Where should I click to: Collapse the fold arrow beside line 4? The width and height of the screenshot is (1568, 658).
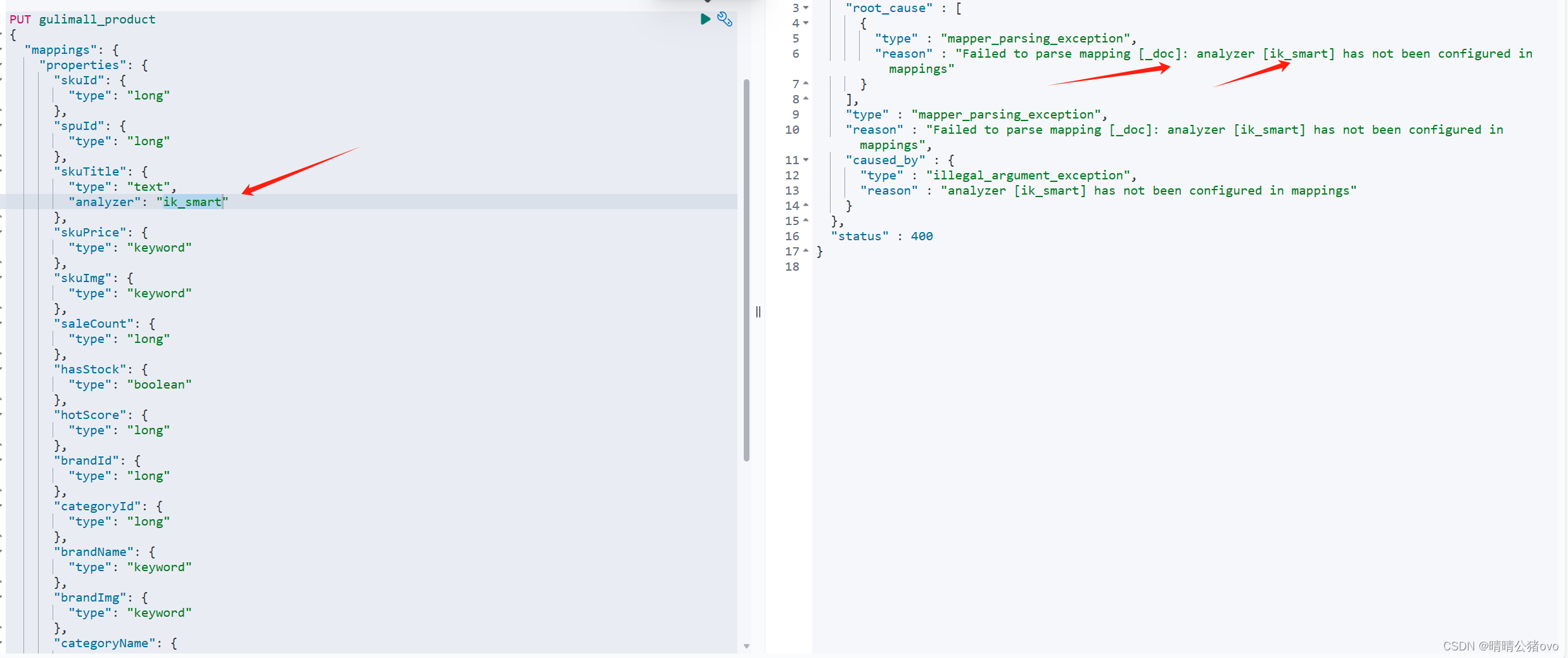(805, 23)
